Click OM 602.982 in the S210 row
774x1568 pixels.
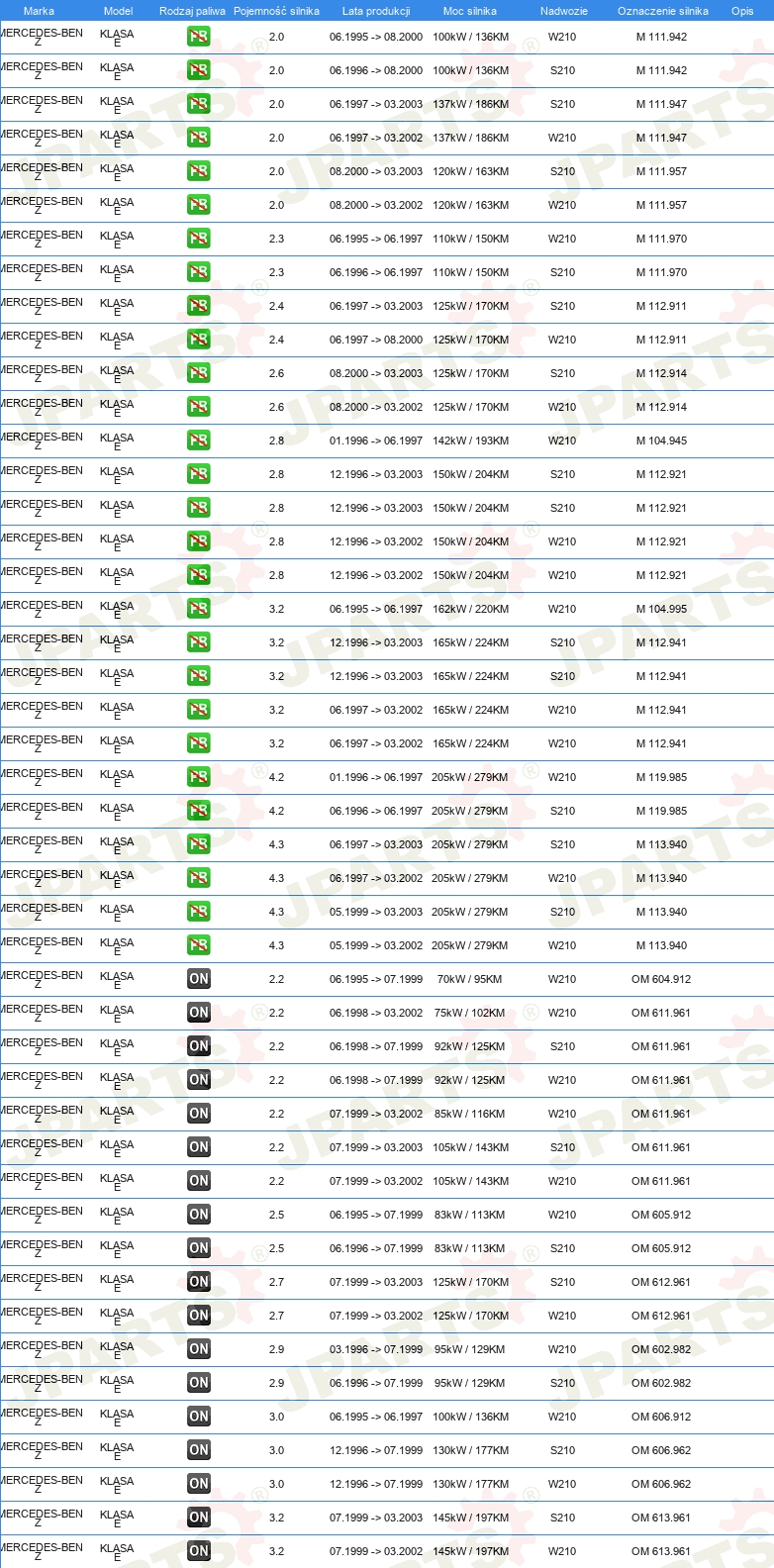point(661,1383)
